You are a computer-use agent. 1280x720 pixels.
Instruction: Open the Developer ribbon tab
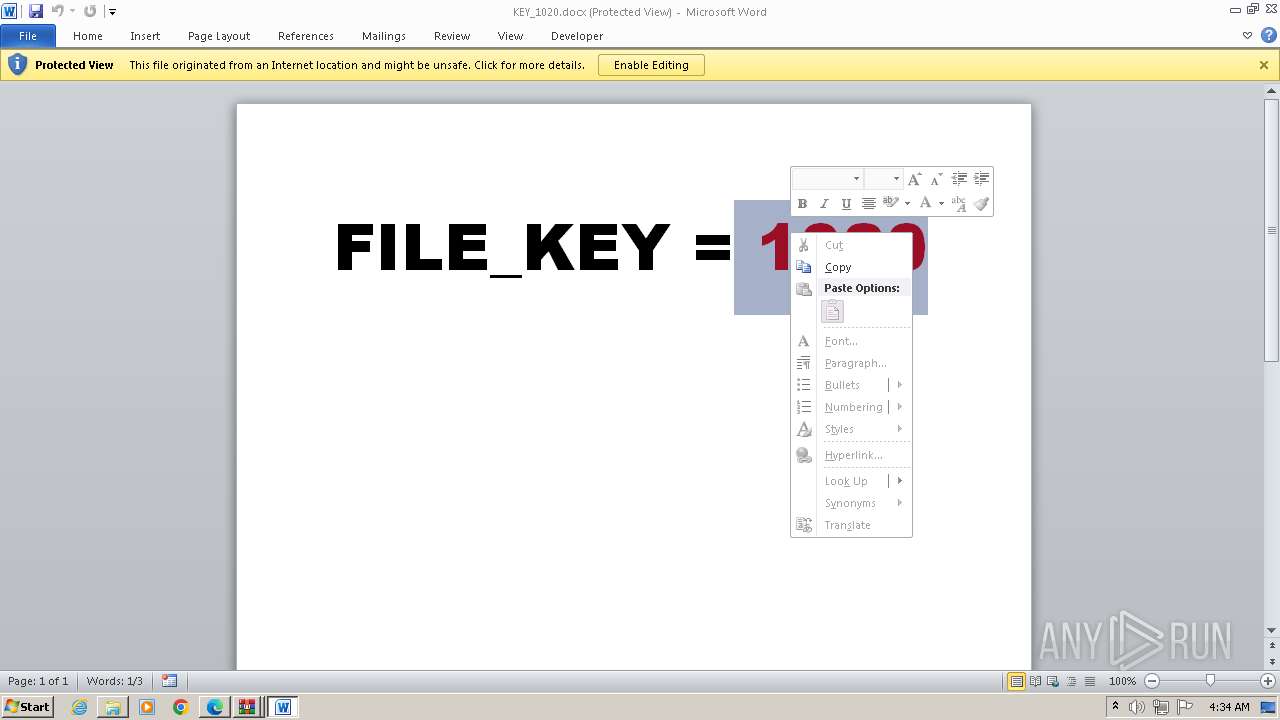(577, 36)
